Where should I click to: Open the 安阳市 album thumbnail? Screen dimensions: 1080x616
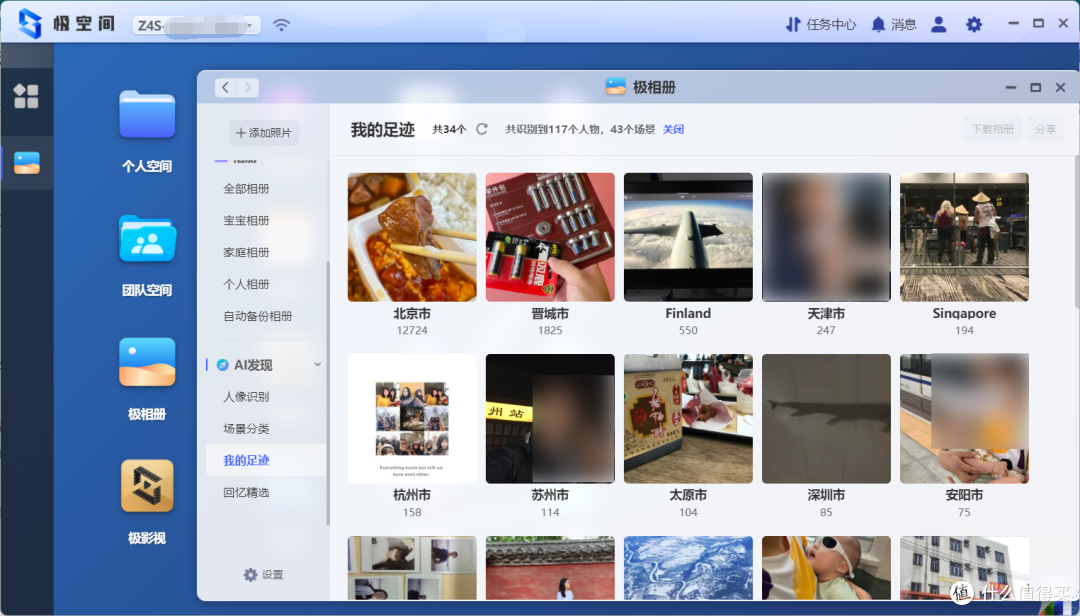(x=964, y=419)
